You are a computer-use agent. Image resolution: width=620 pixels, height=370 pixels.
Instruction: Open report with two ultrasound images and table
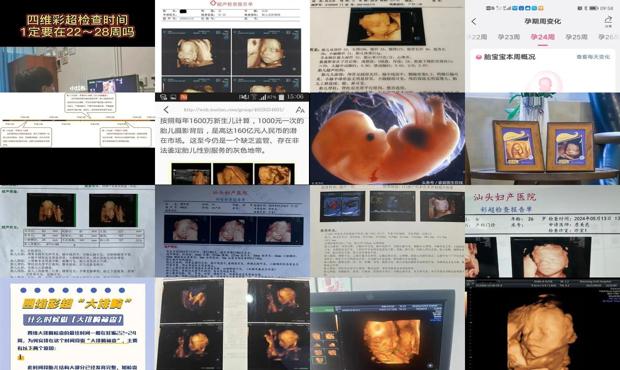point(77,231)
